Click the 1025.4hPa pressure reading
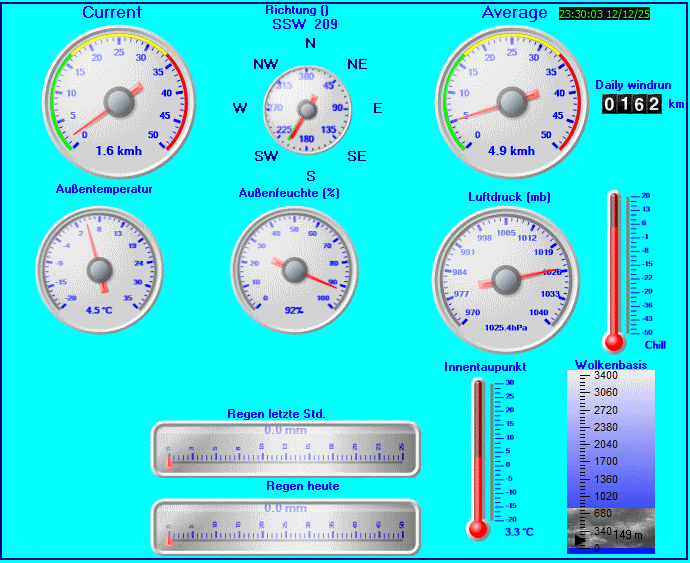The height and width of the screenshot is (563, 690). (x=506, y=327)
